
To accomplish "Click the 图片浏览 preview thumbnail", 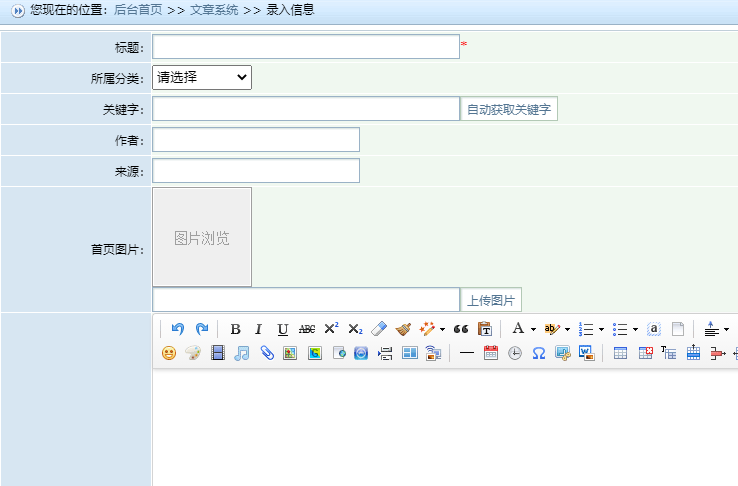I will [x=202, y=237].
